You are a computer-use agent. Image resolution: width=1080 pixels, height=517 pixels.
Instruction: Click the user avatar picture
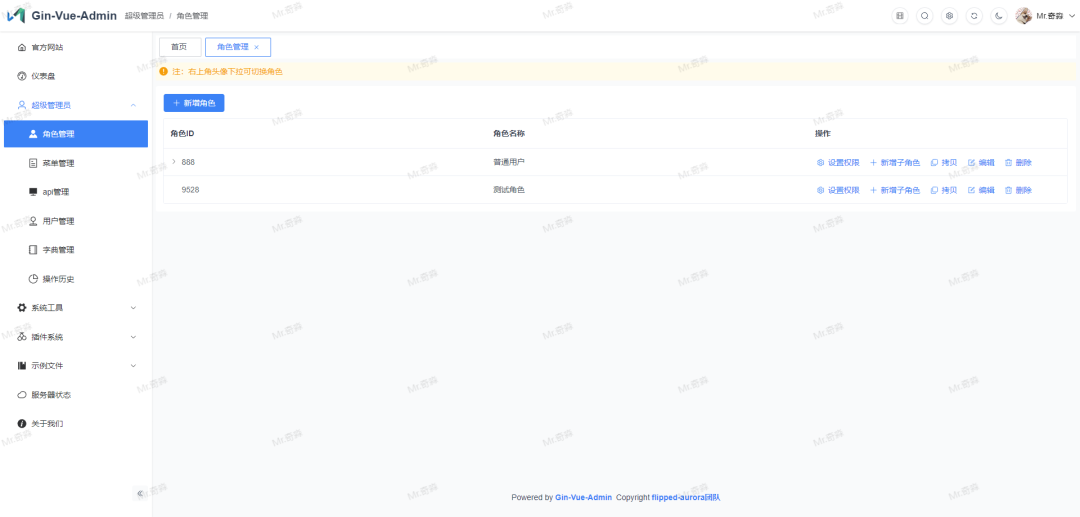[1024, 16]
